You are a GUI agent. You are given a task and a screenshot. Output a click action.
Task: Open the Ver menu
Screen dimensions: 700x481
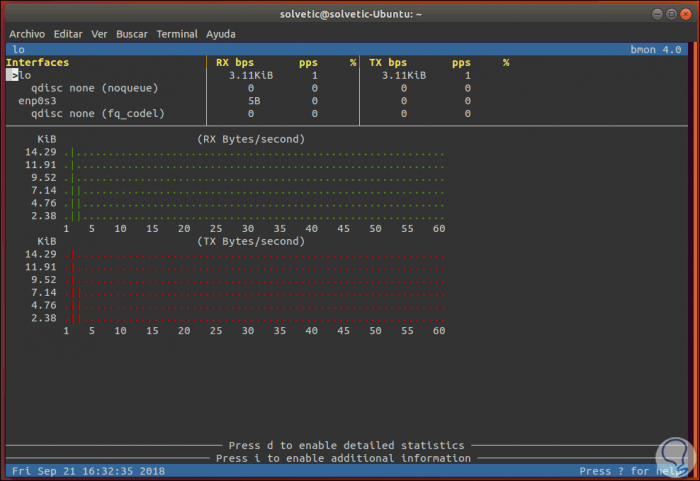click(99, 34)
